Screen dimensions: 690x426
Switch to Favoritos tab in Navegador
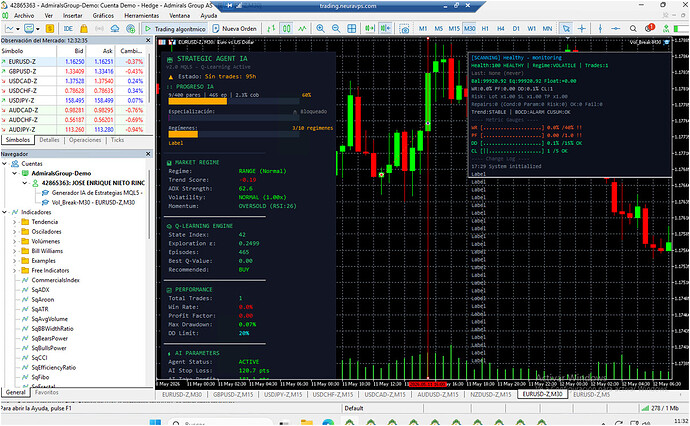(47, 392)
